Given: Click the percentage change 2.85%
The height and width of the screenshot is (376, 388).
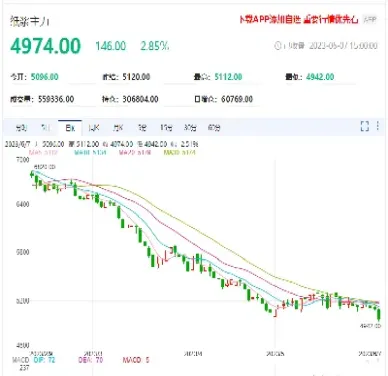Looking at the screenshot, I should tap(155, 46).
